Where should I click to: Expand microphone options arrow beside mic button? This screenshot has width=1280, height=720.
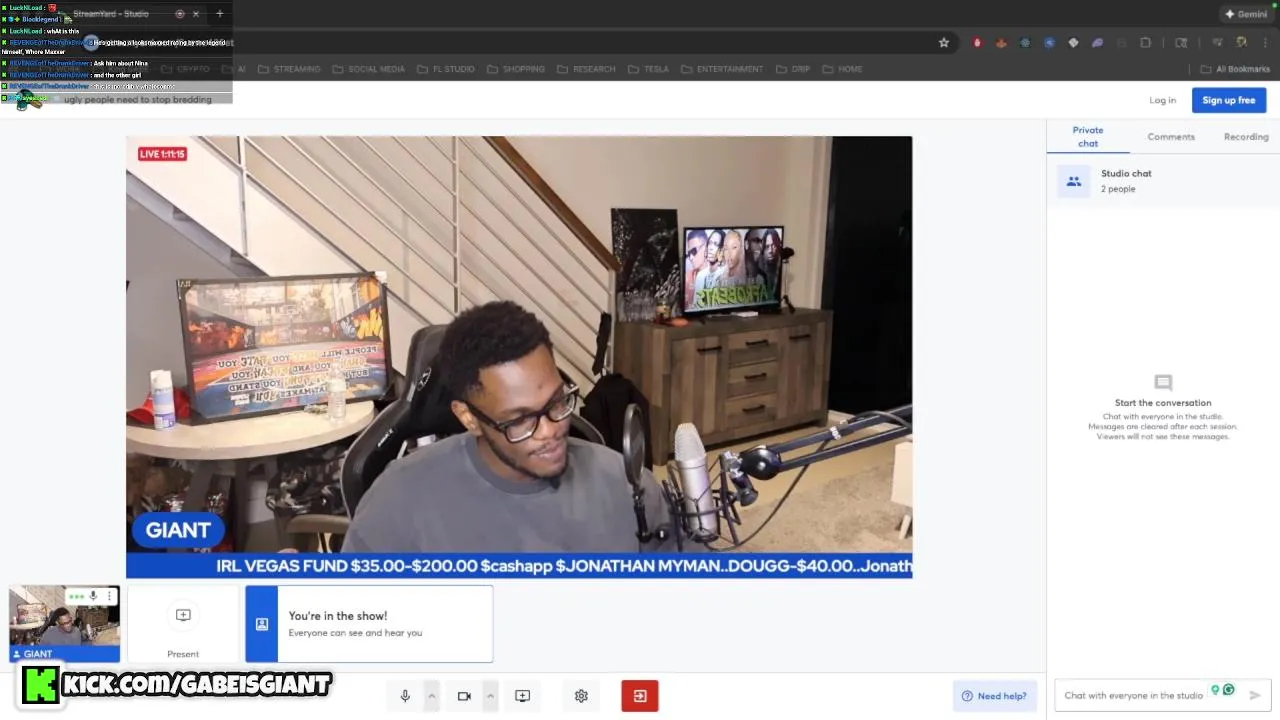coord(432,696)
